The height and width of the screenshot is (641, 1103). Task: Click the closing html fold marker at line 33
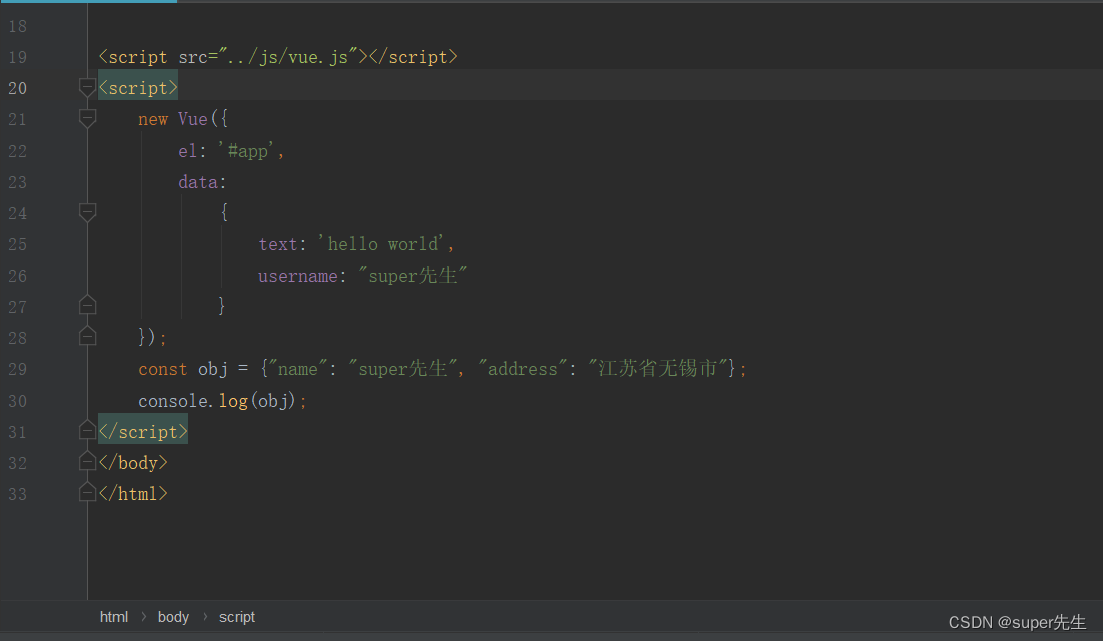tap(87, 492)
